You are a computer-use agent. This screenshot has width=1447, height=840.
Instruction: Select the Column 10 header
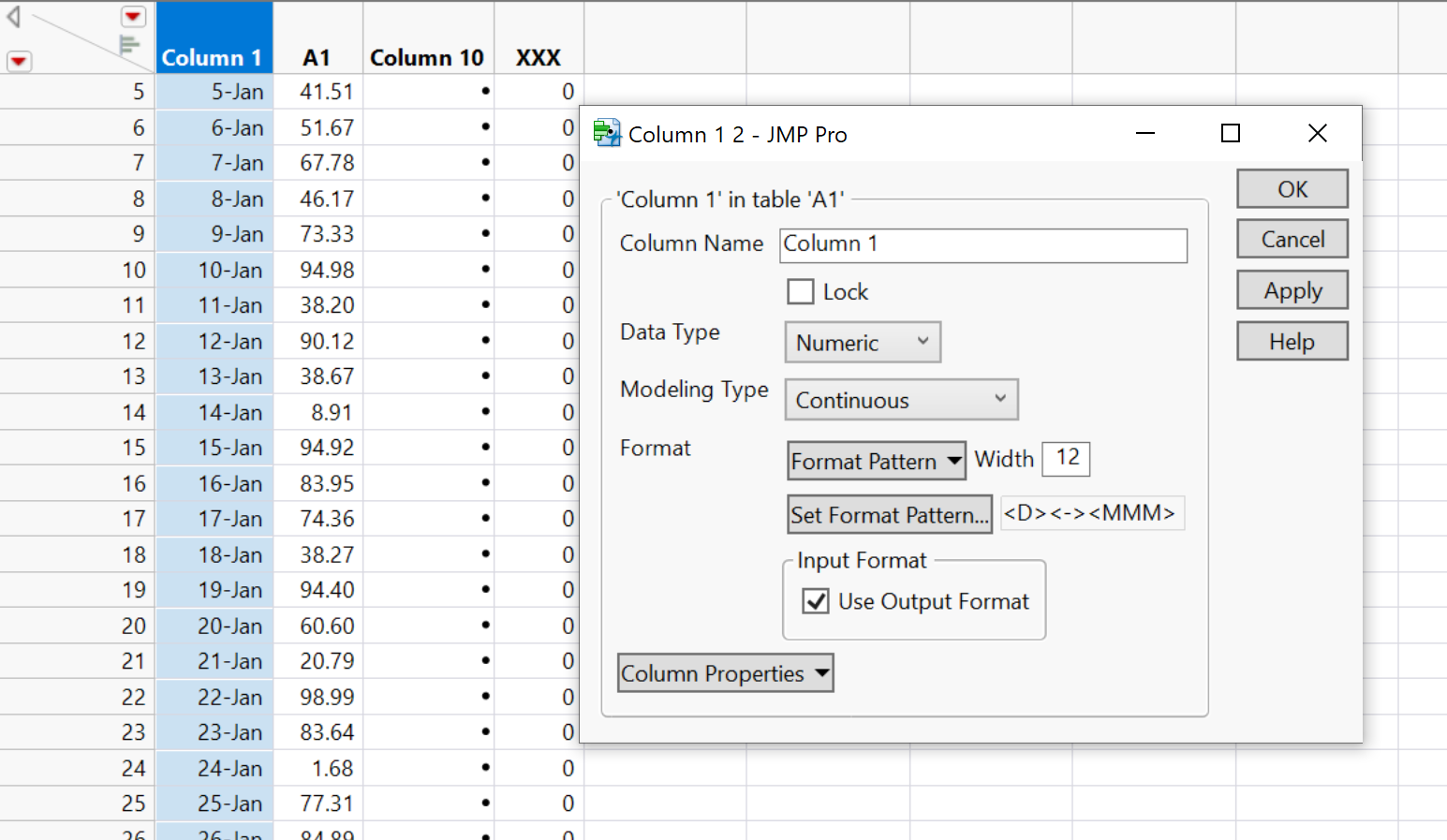point(427,58)
